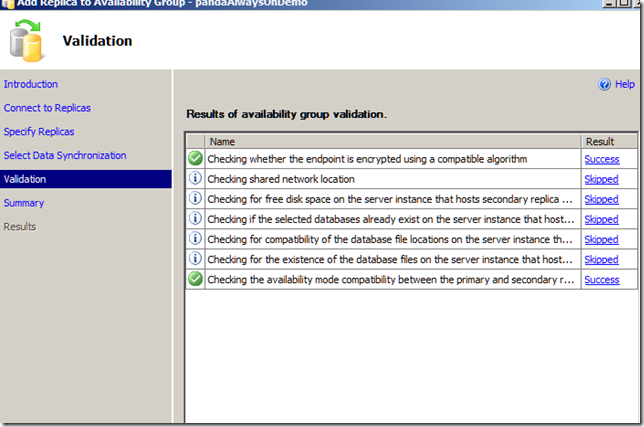Open Success link for availability mode compatibility
Screen dimensions: 644x427
click(602, 280)
